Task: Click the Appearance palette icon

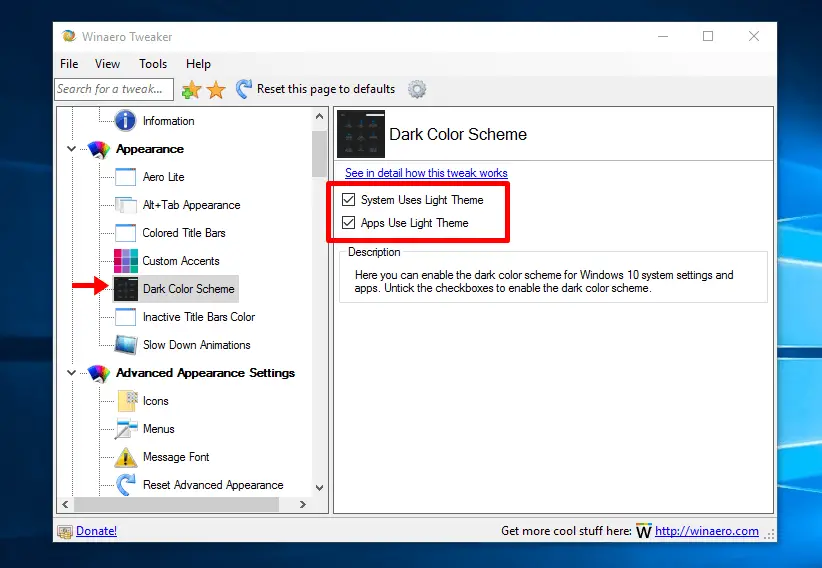Action: pos(99,149)
